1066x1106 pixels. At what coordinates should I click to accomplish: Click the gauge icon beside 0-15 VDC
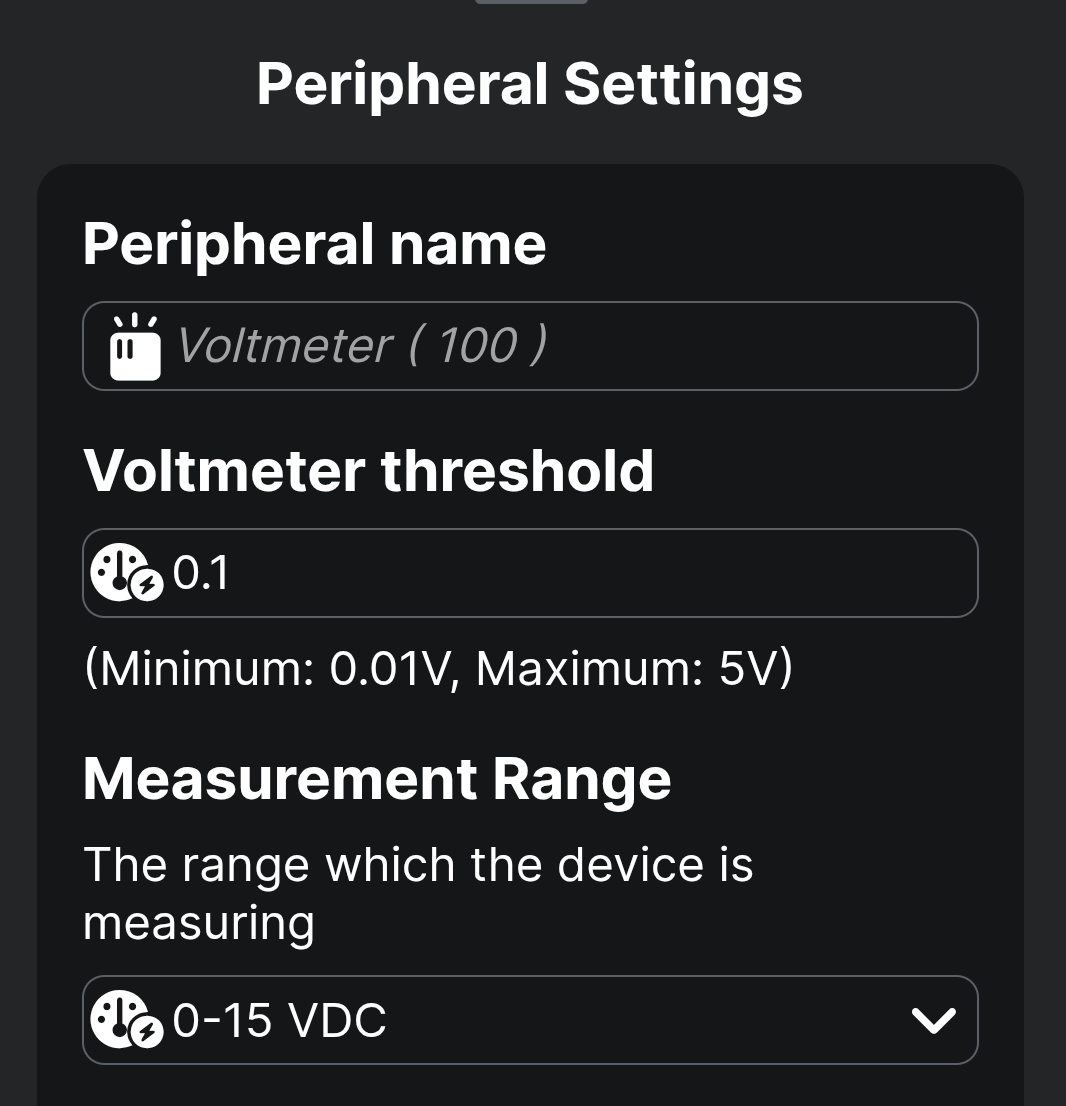117,1018
